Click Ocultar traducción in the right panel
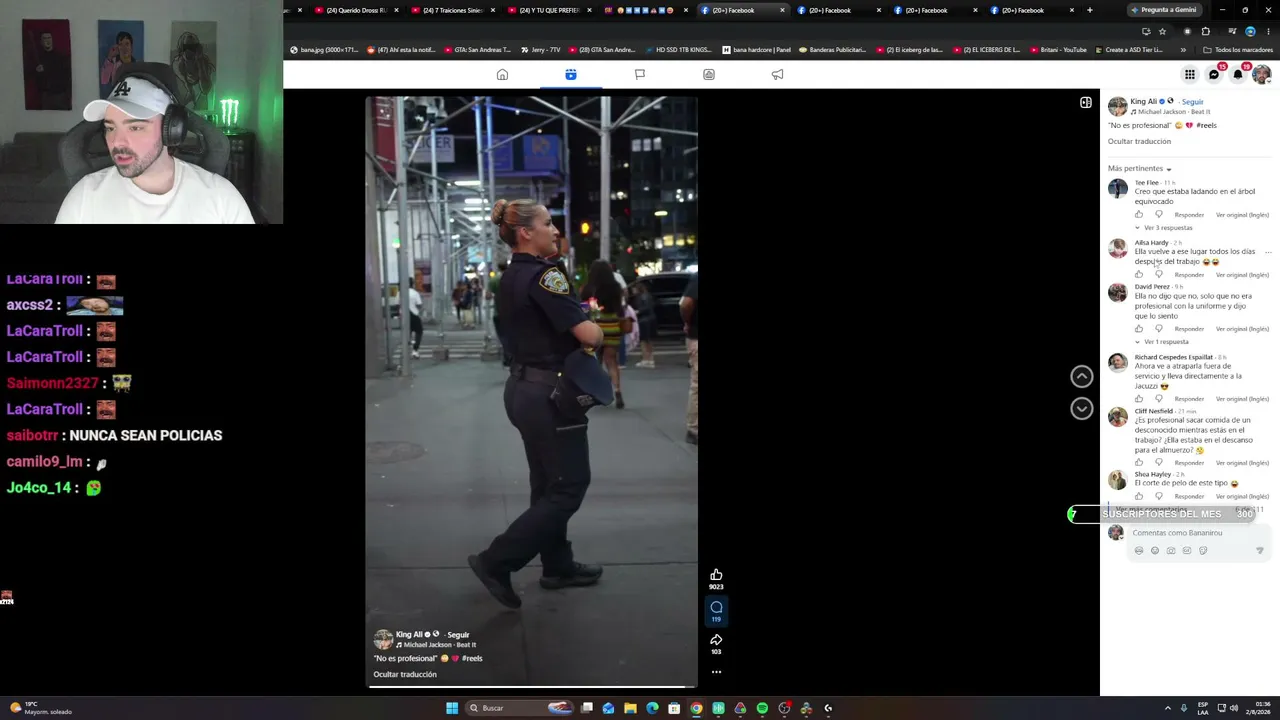The height and width of the screenshot is (720, 1280). coord(1139,142)
